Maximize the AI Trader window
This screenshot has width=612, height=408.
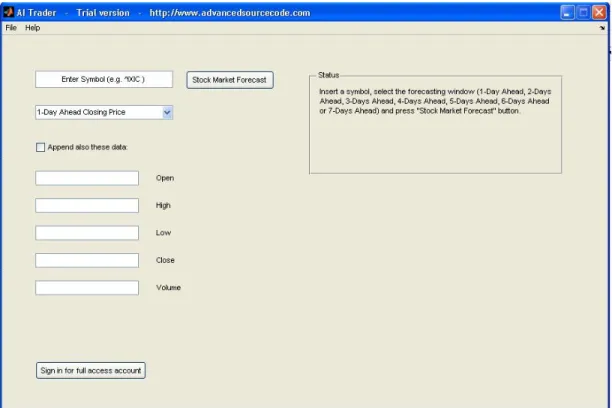pyautogui.click(x=583, y=12)
